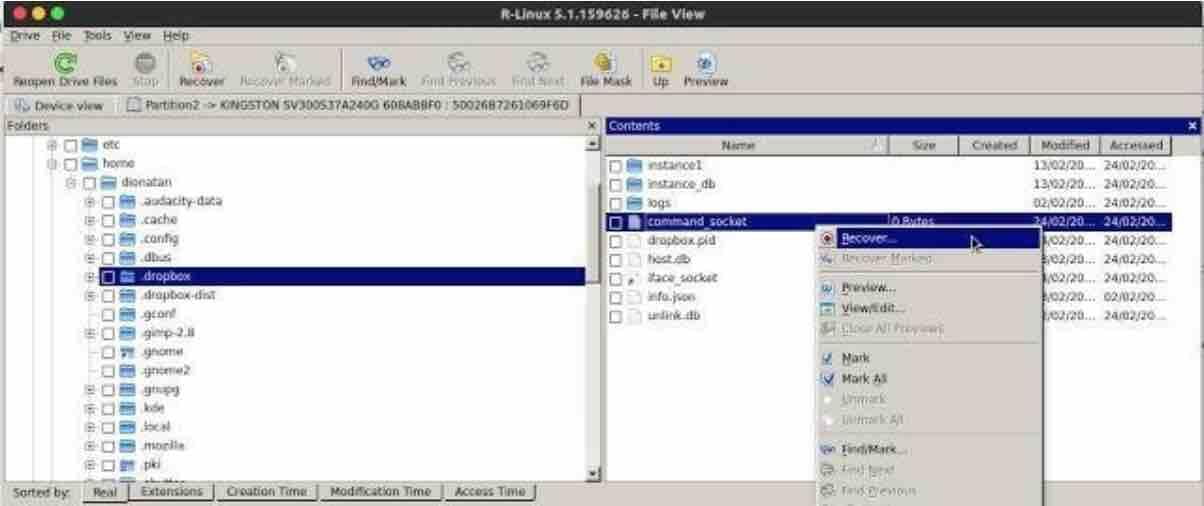Click the instance_db folder icon
The width and height of the screenshot is (1204, 506).
tap(634, 184)
